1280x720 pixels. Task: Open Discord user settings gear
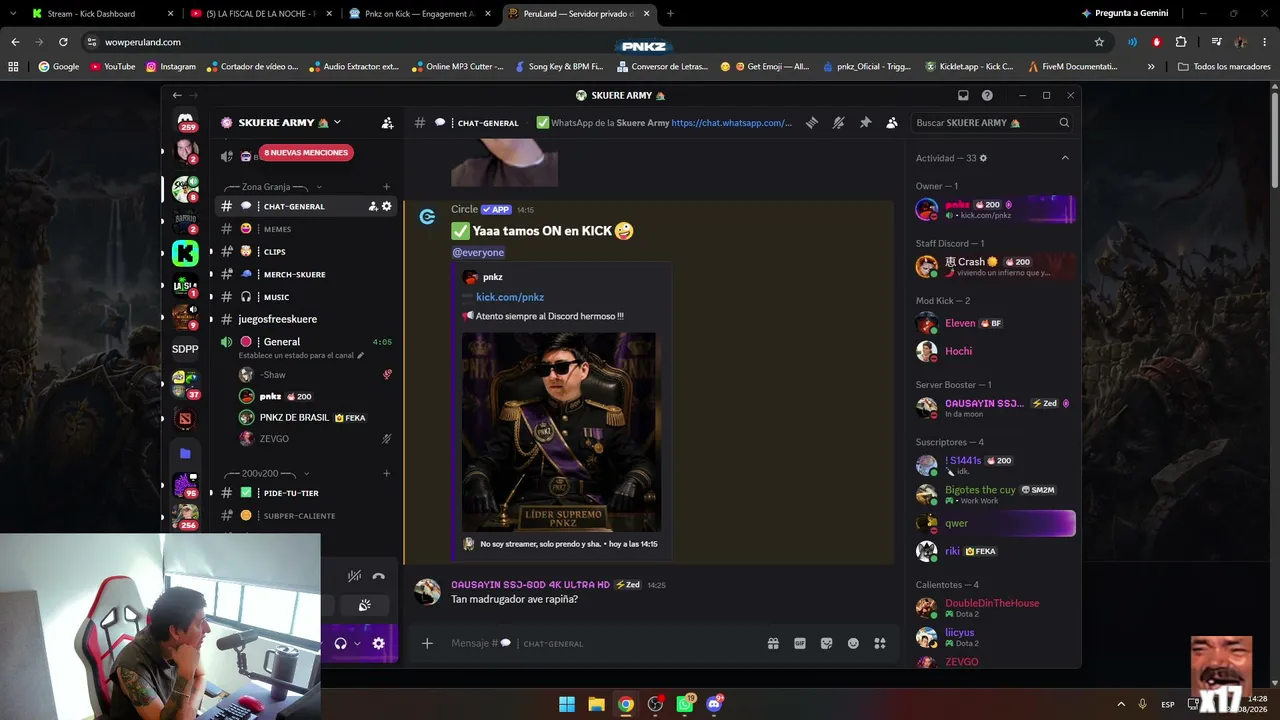coord(378,643)
